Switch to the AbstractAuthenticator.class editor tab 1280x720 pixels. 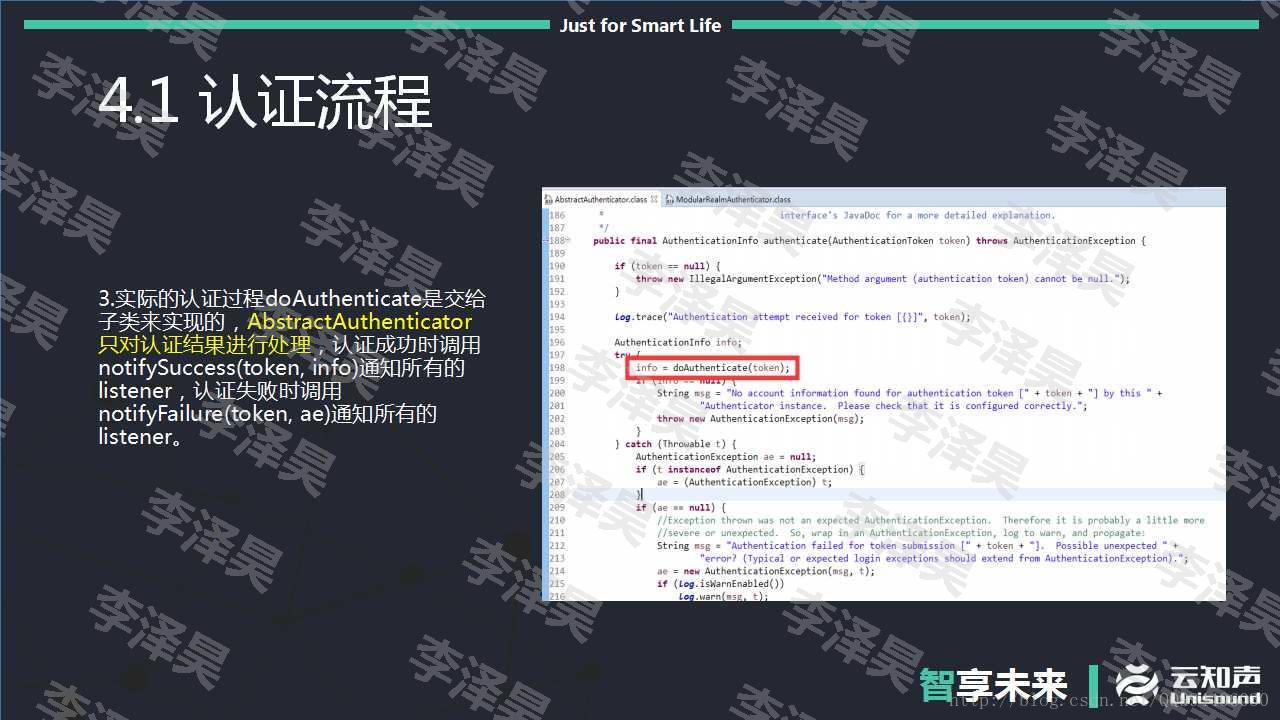coord(600,199)
